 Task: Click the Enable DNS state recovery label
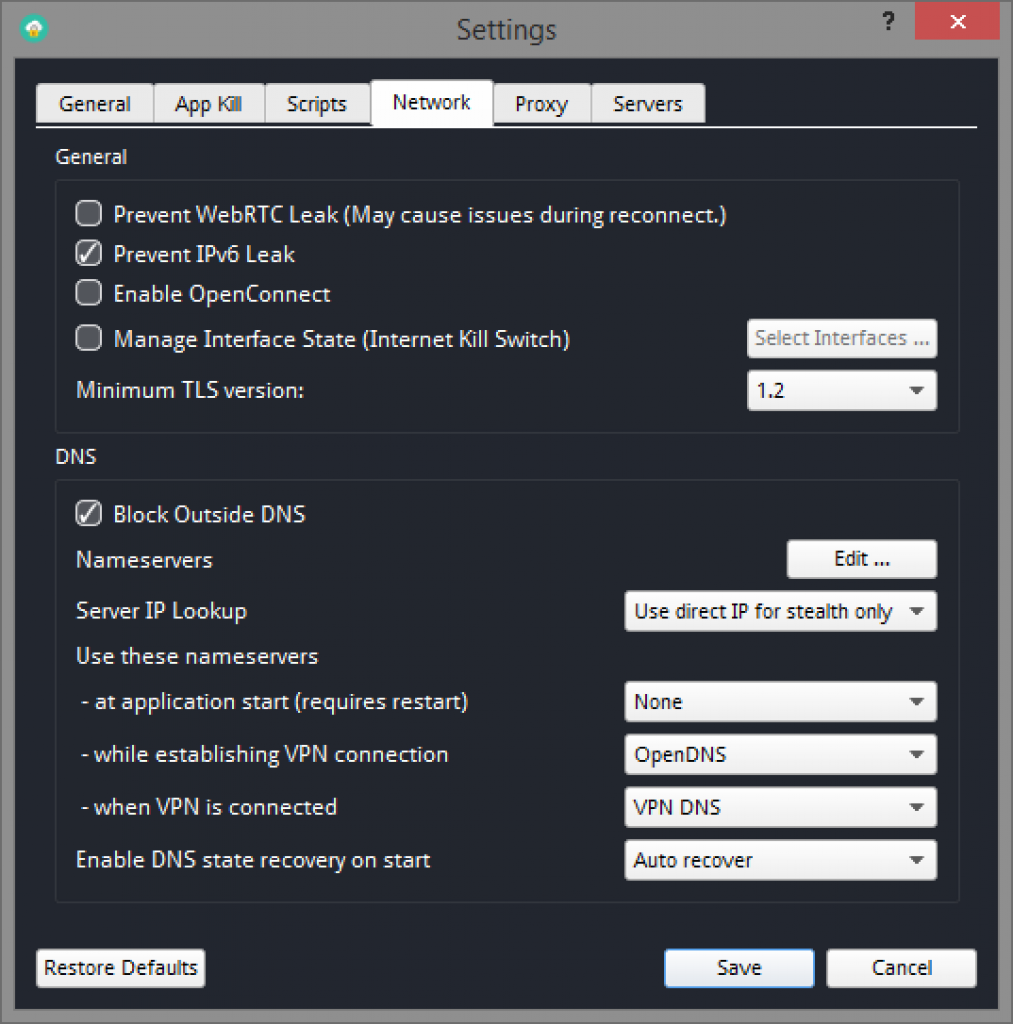click(253, 860)
